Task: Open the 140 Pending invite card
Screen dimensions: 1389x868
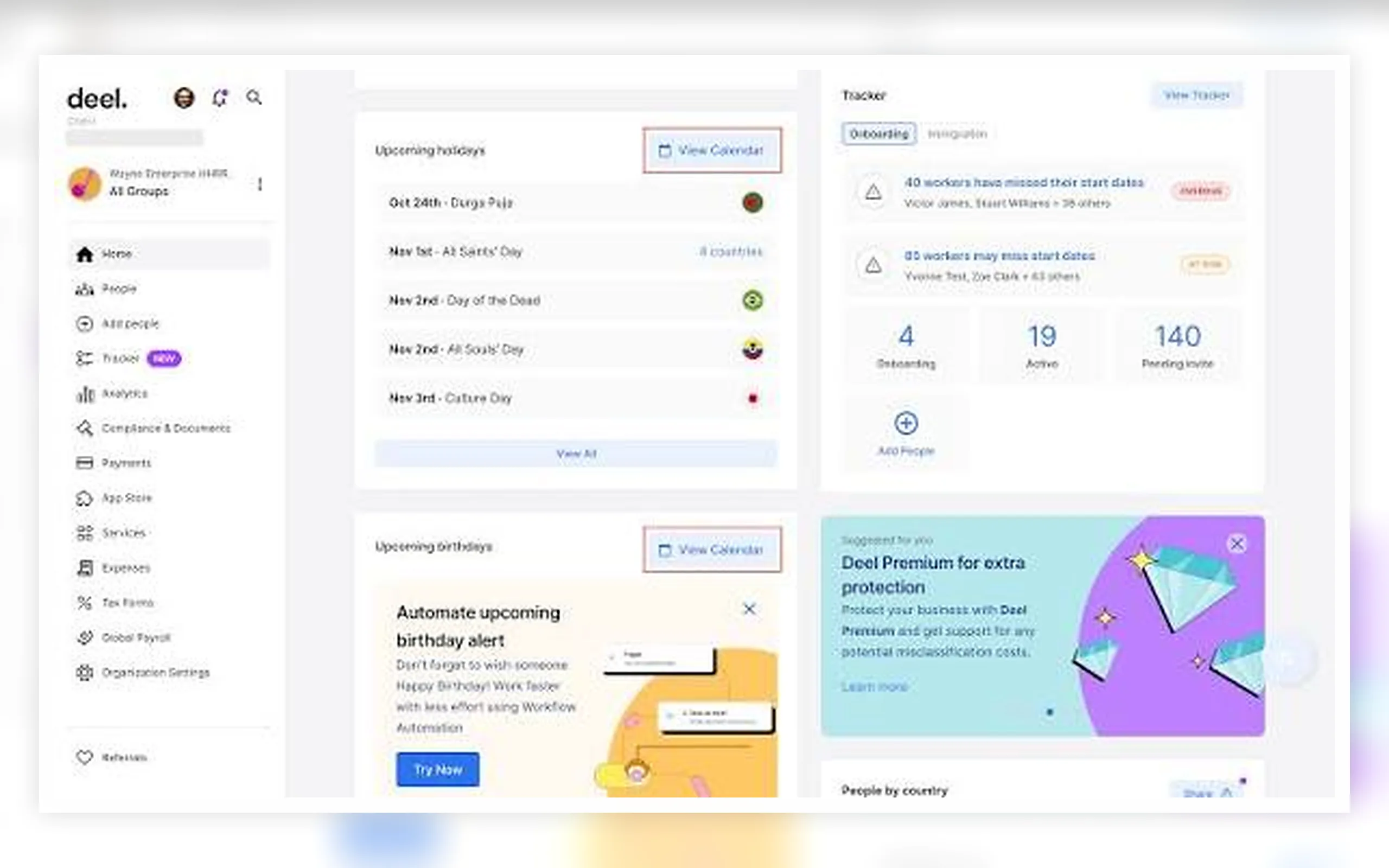Action: click(1178, 346)
